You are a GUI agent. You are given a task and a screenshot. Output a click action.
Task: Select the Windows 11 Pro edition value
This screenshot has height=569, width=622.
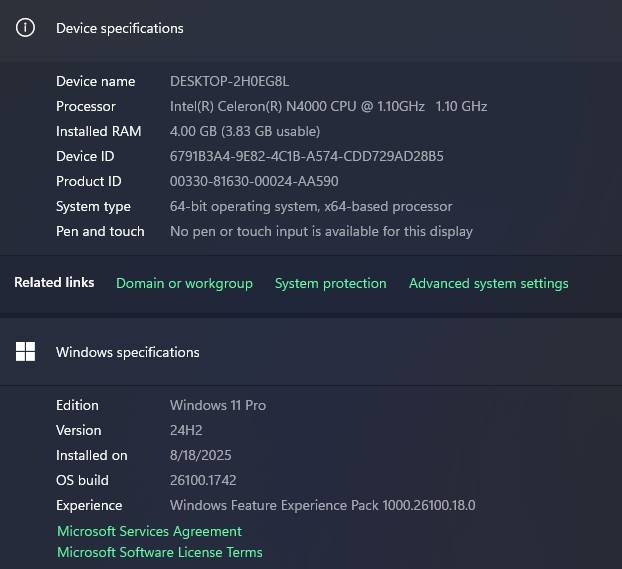(x=218, y=405)
